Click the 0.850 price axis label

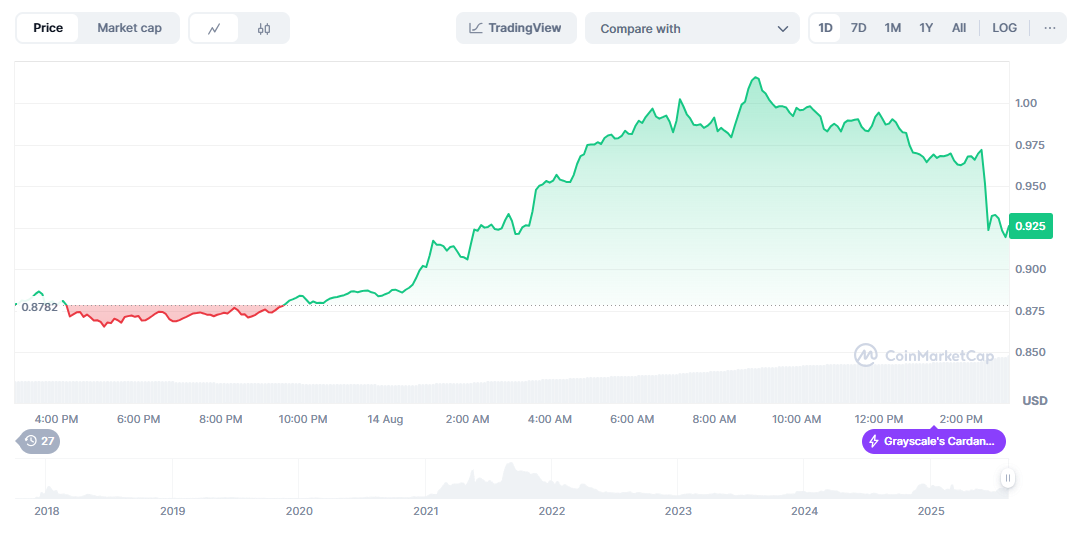coord(1031,352)
